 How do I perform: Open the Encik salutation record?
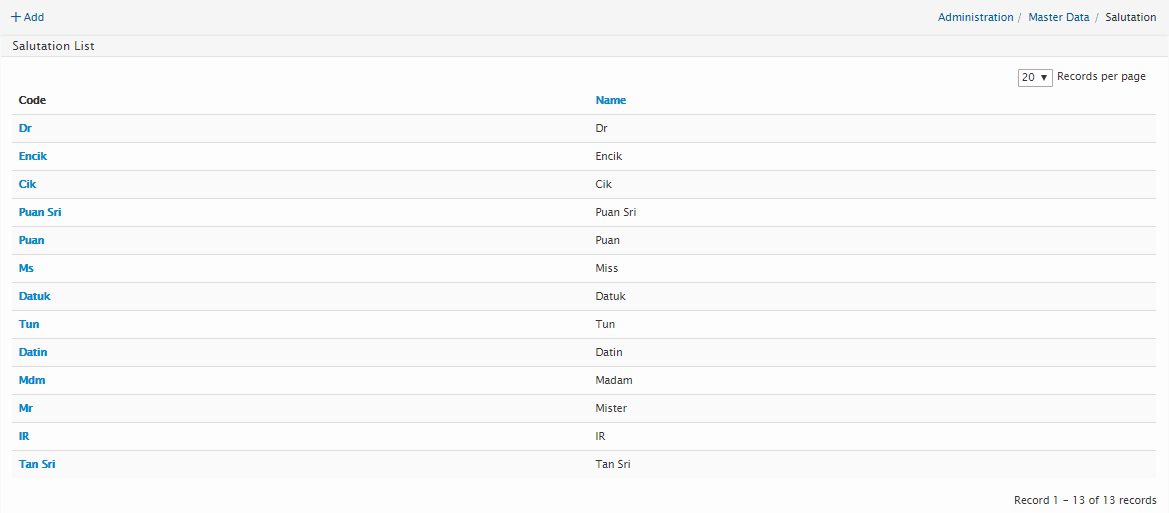33,156
